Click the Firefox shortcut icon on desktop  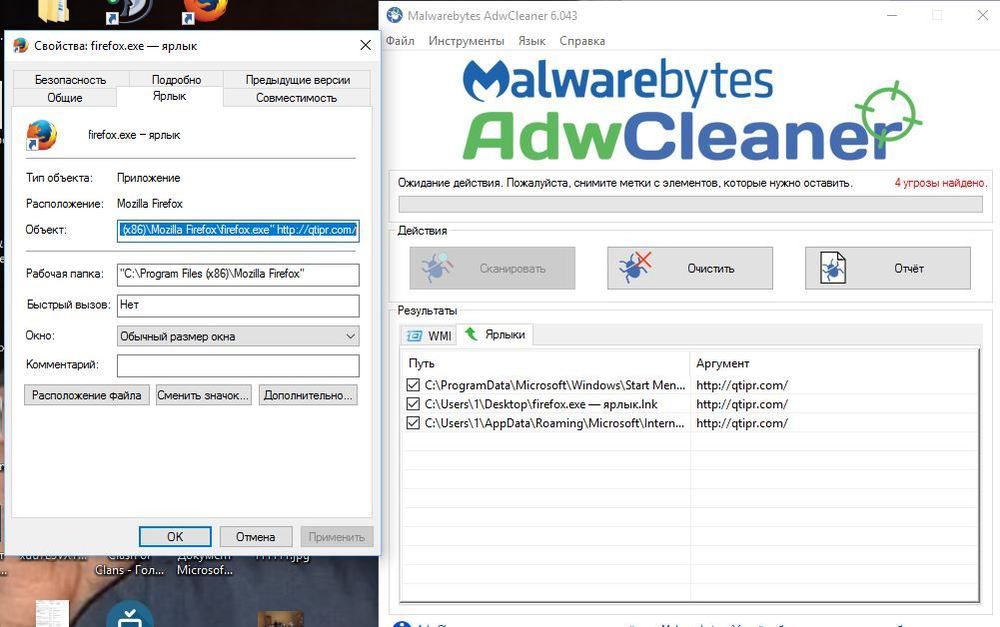[x=203, y=11]
